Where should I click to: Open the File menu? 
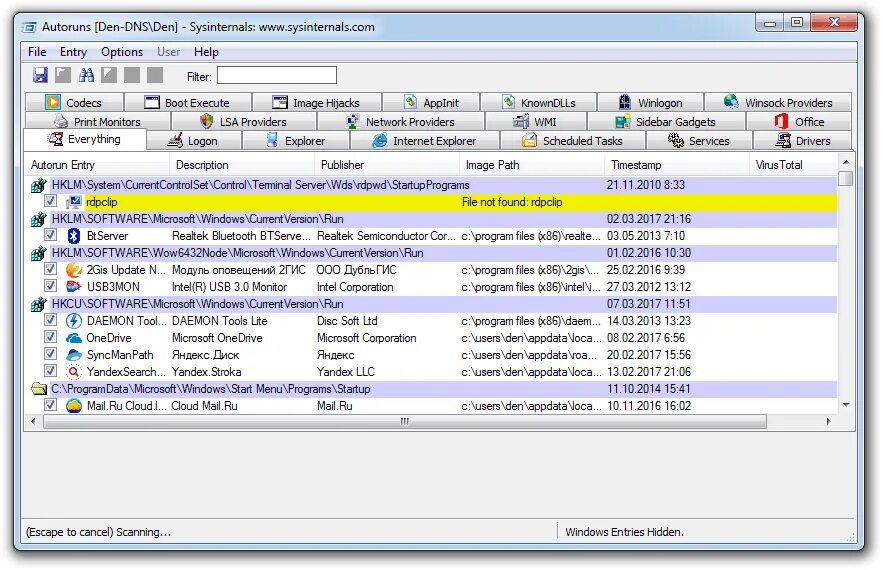click(x=37, y=52)
